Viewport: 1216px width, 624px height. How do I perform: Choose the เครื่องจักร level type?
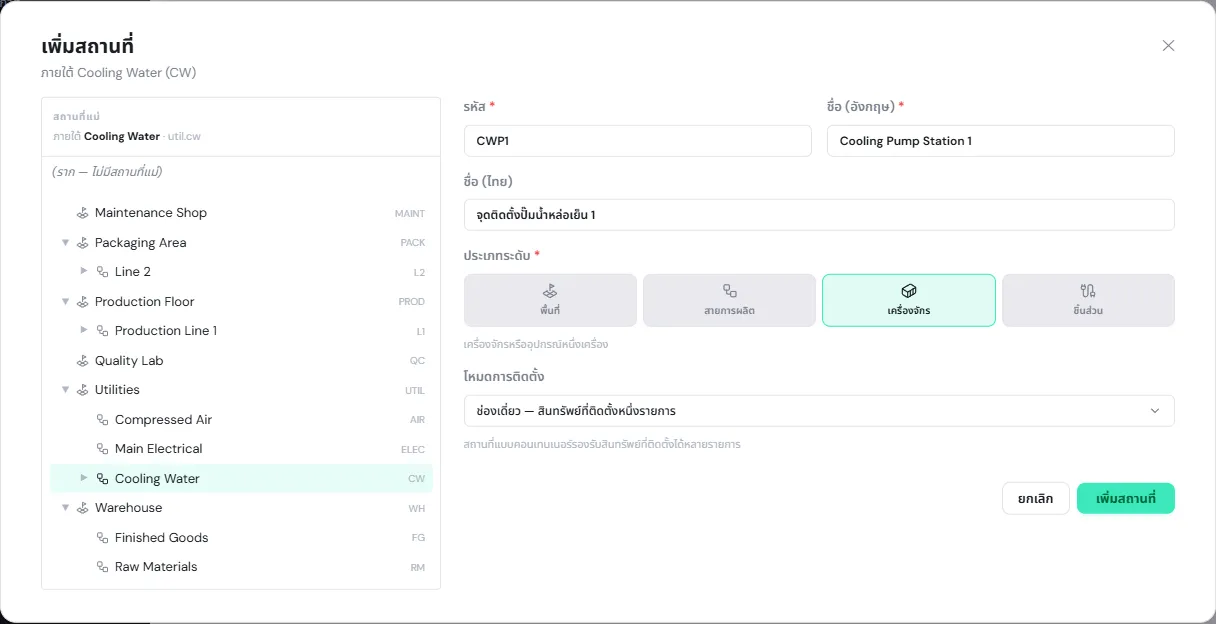tap(909, 300)
